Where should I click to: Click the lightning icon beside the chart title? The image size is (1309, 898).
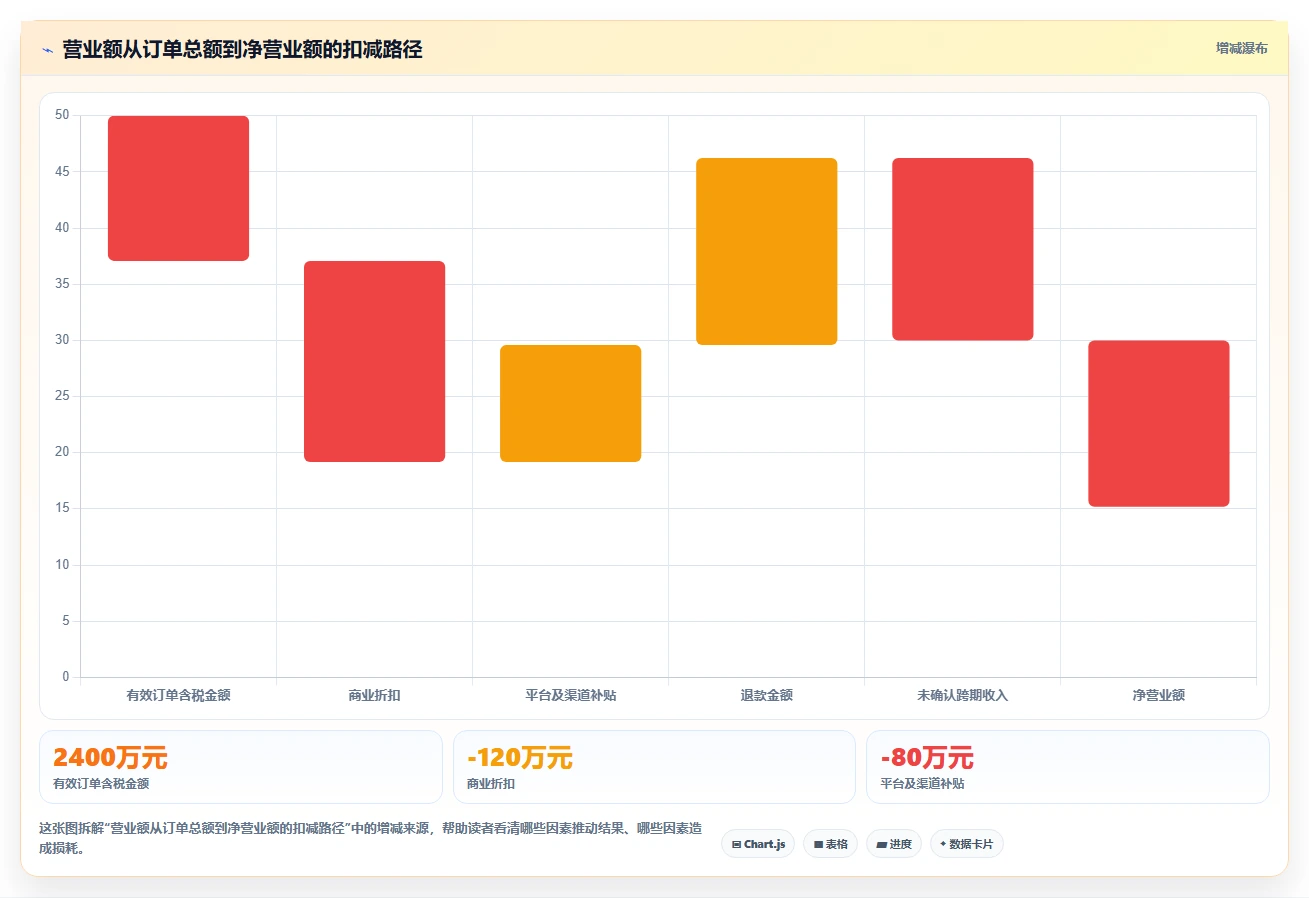(47, 50)
